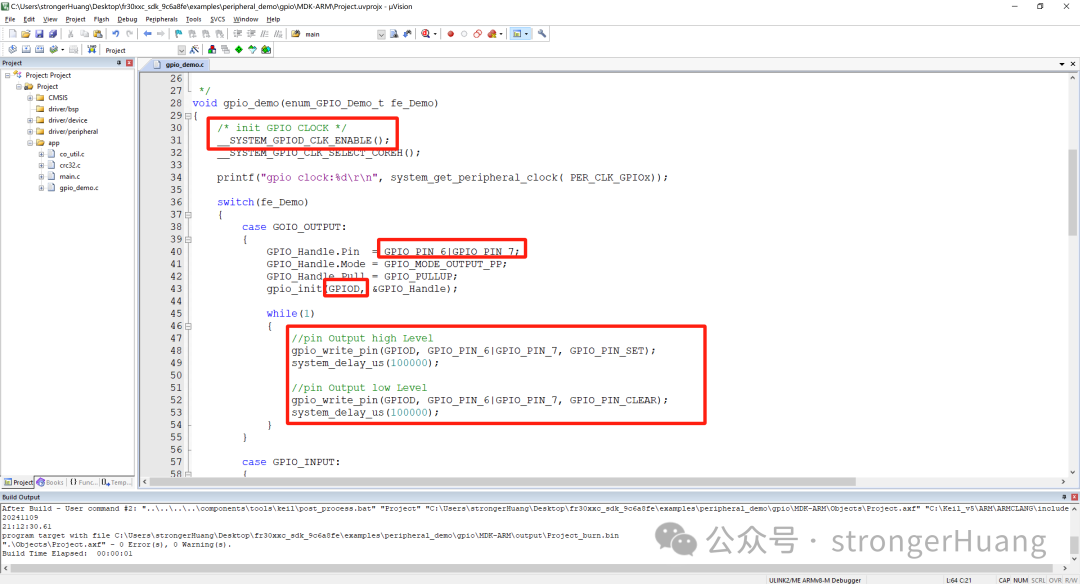The width and height of the screenshot is (1080, 584).
Task: Switch to the Functions panel tab
Action: pyautogui.click(x=83, y=482)
